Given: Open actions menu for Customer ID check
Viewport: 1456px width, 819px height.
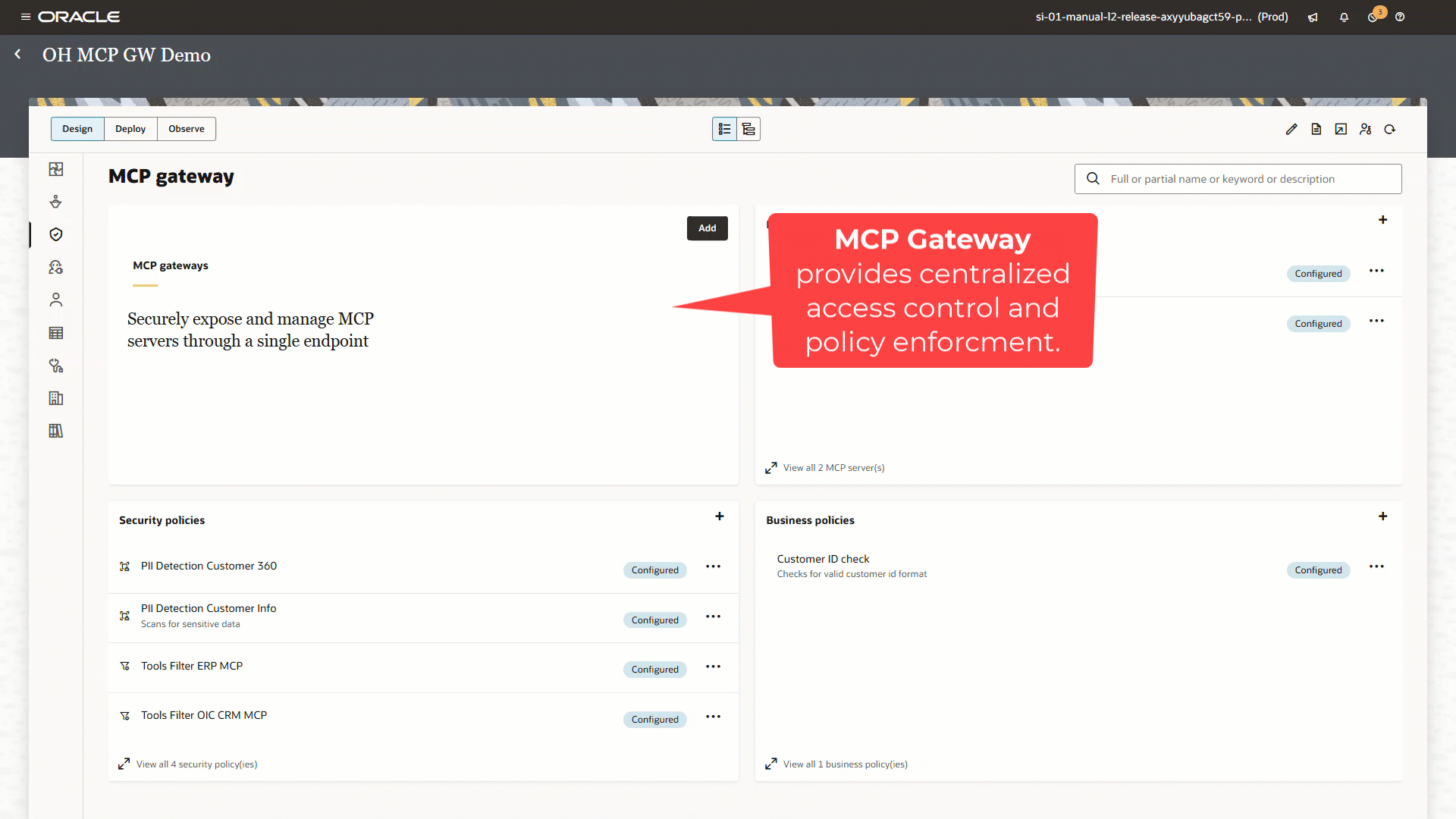Looking at the screenshot, I should pos(1376,566).
